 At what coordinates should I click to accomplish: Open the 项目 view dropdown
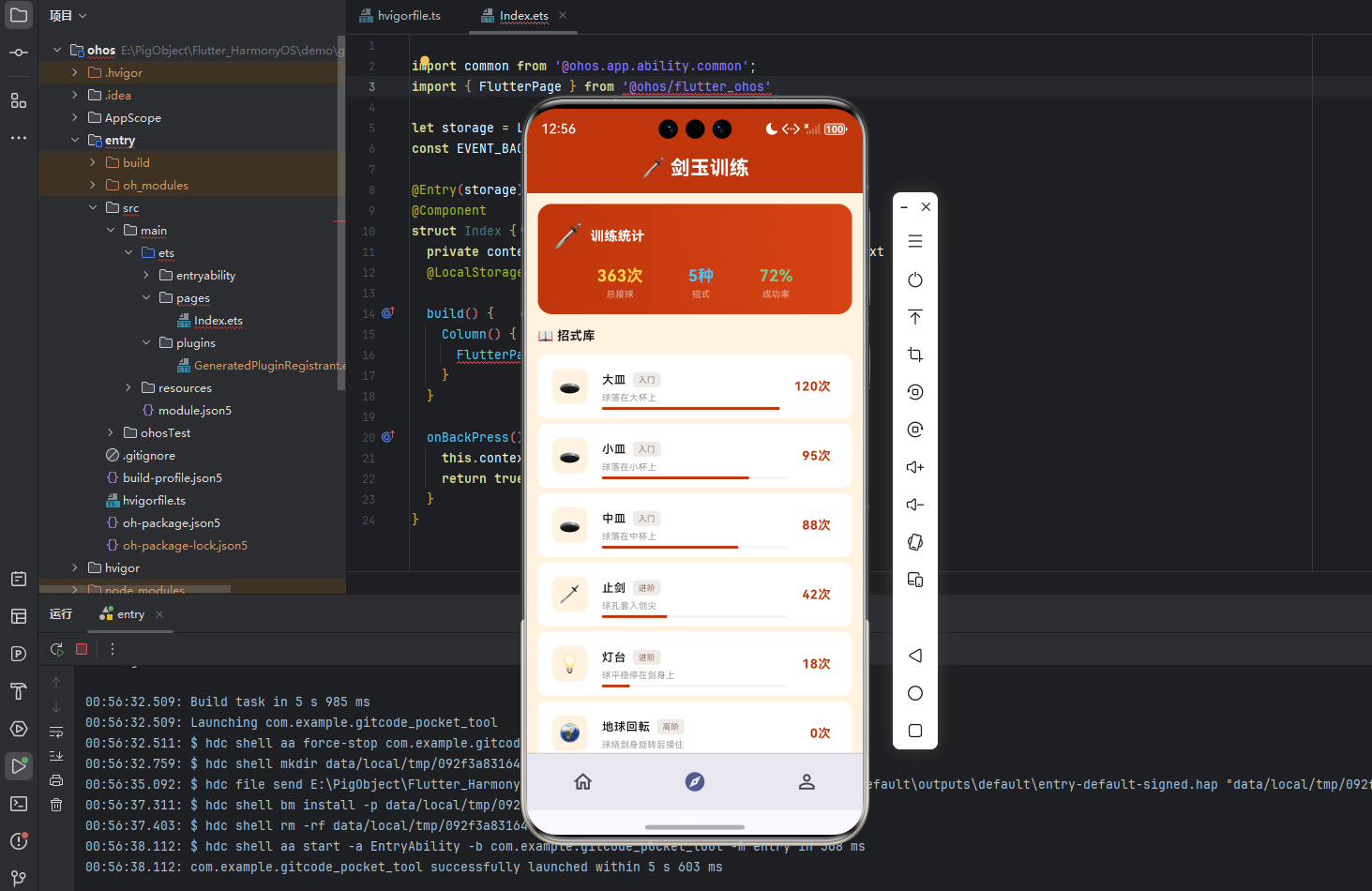pos(68,16)
